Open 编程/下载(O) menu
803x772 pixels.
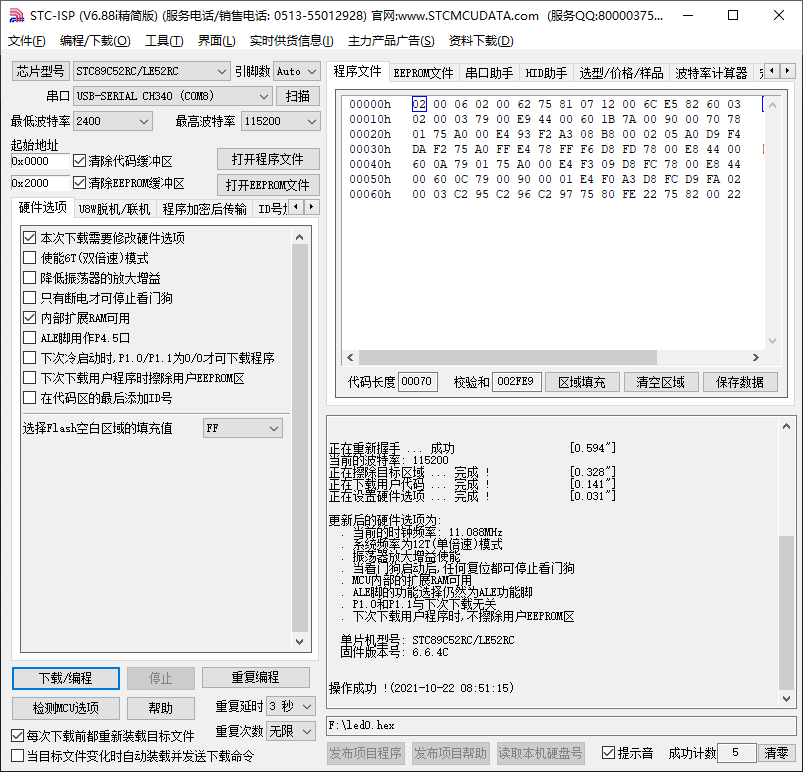pyautogui.click(x=95, y=40)
